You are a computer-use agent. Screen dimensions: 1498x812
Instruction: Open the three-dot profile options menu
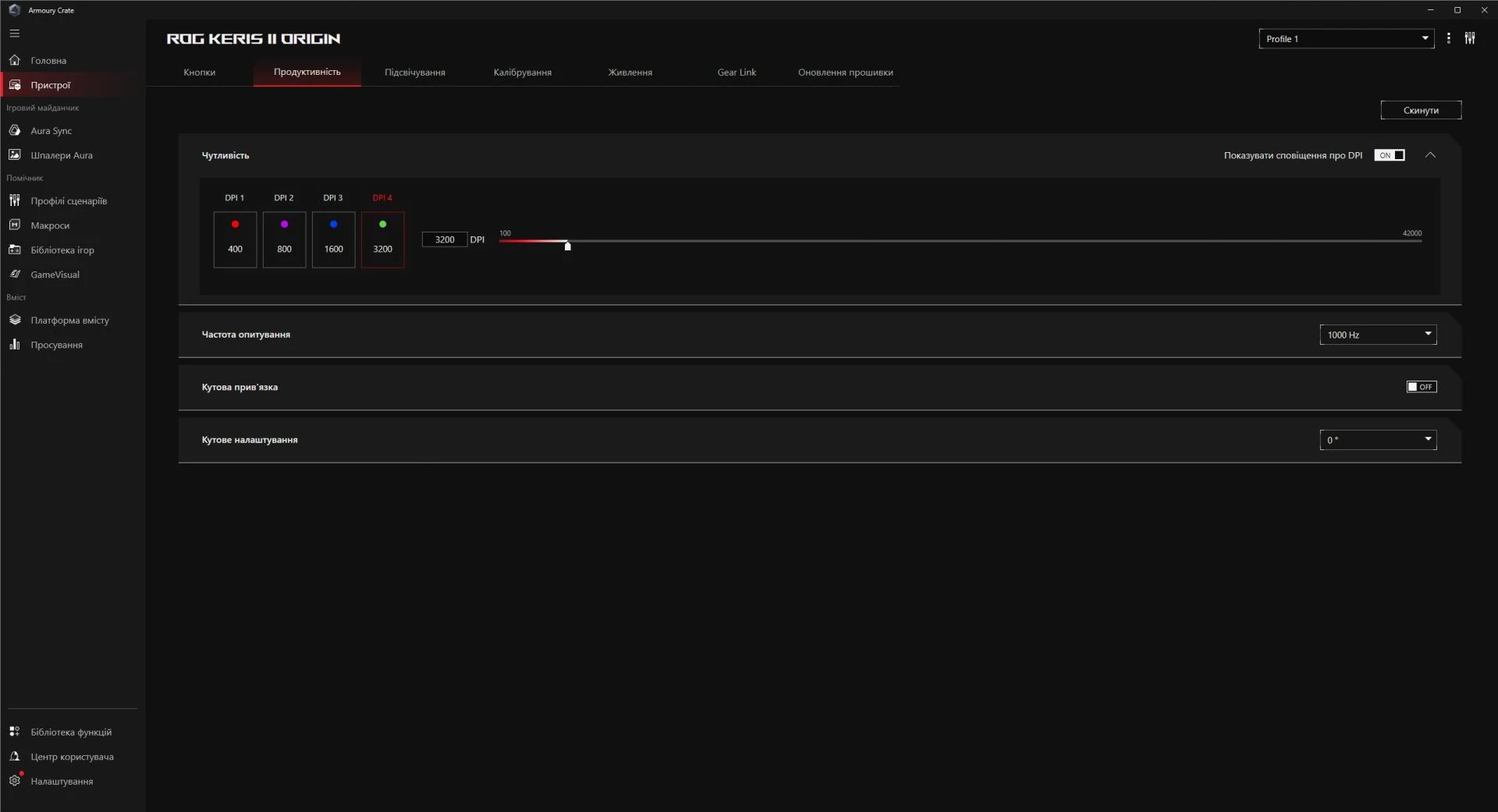click(1449, 38)
